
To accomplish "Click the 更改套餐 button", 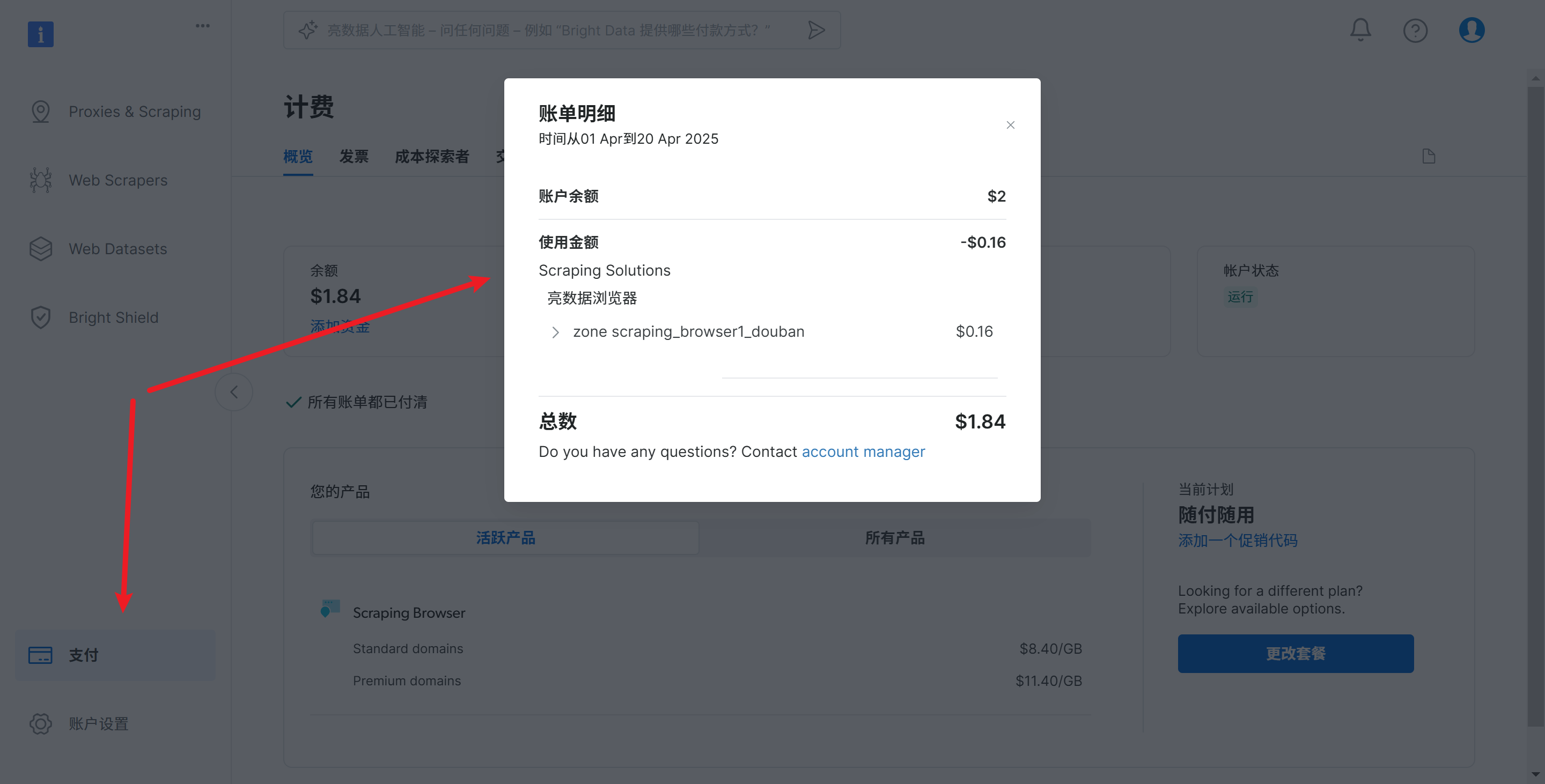I will (1295, 653).
